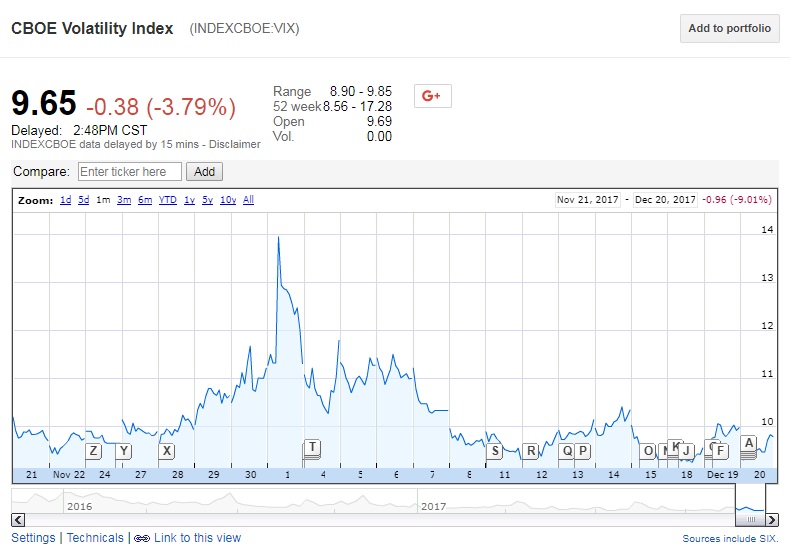Set chart zoom to 5d
Screen dimensions: 790x553
(84, 200)
